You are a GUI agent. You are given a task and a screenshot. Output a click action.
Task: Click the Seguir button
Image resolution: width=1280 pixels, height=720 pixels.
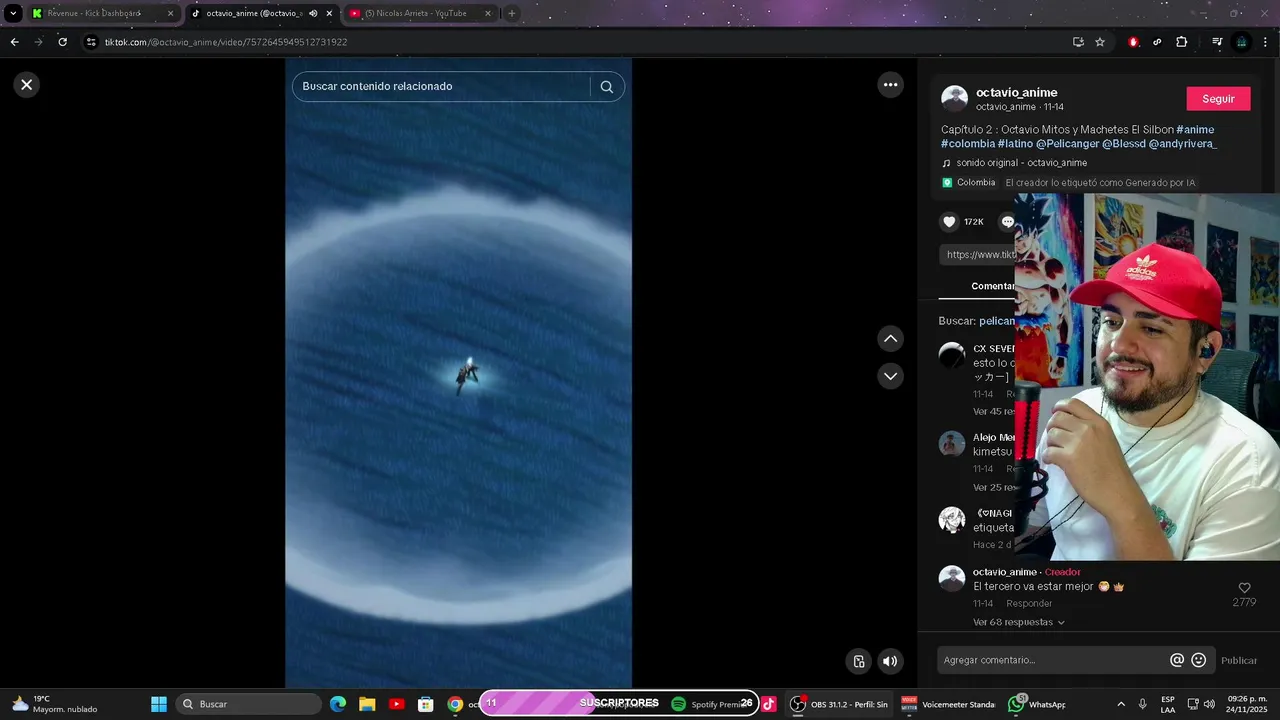point(1218,99)
